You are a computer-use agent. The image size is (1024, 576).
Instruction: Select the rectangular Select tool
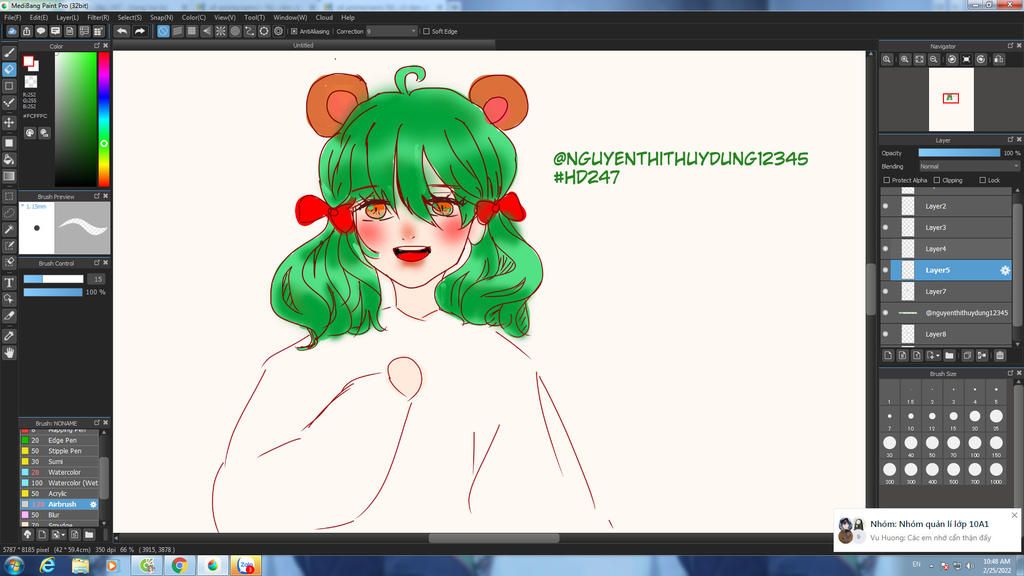tap(9, 197)
